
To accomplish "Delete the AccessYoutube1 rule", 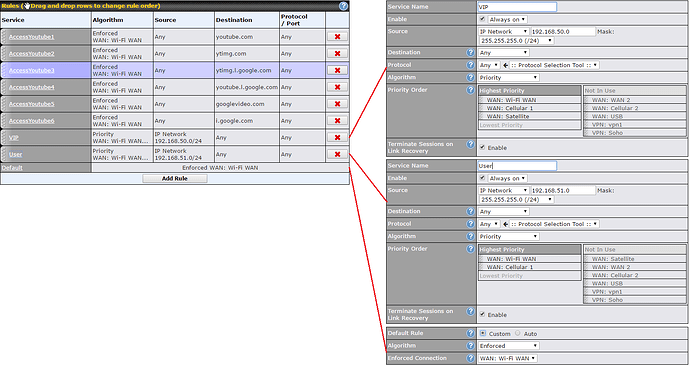I will tap(337, 37).
